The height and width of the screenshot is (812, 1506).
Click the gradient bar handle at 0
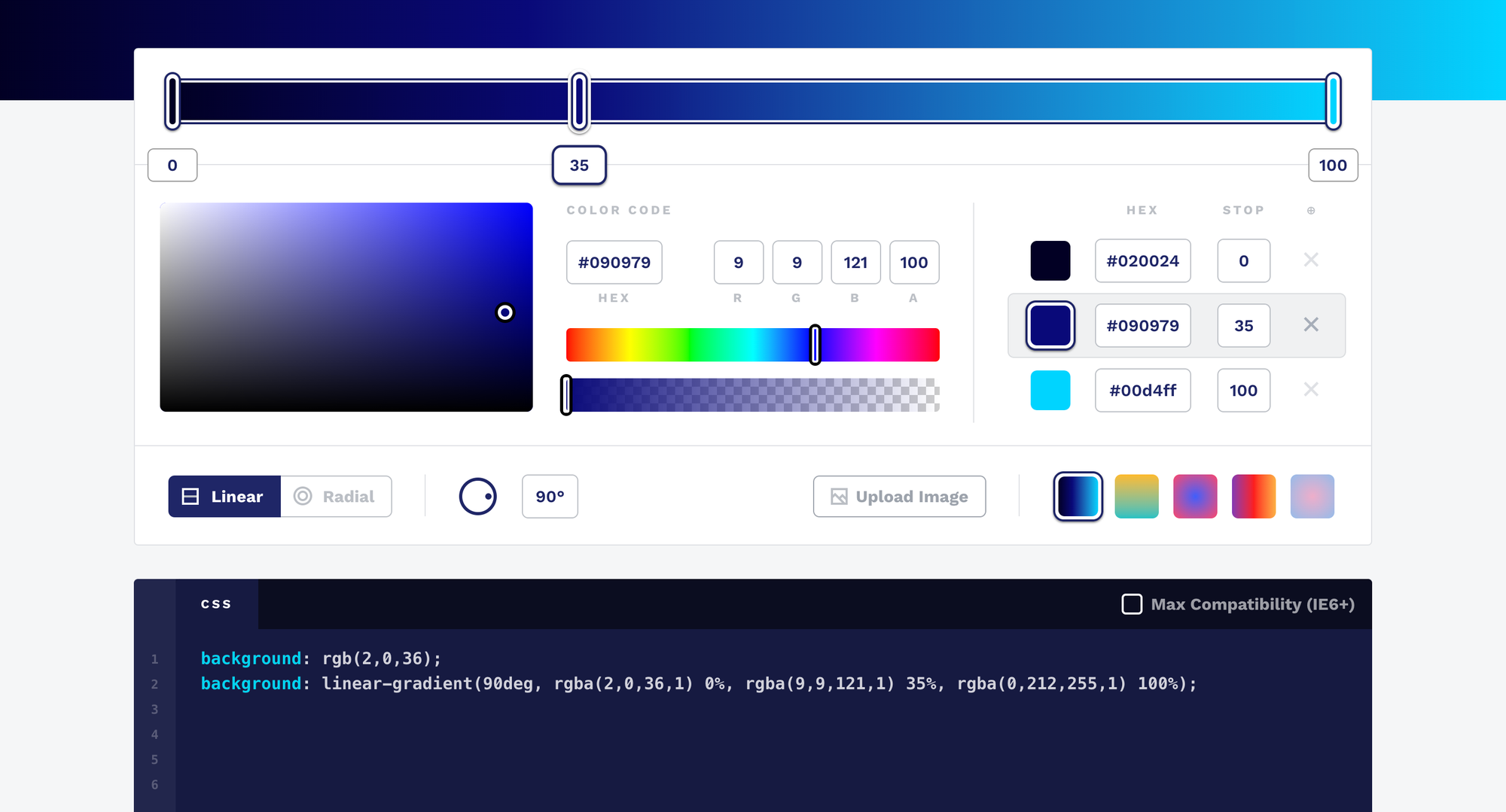pos(172,101)
